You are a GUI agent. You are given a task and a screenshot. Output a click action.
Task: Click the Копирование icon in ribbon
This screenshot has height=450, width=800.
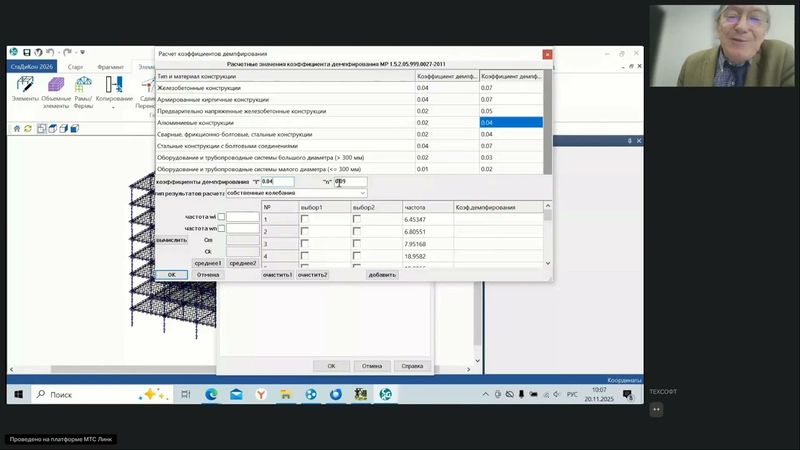click(116, 86)
